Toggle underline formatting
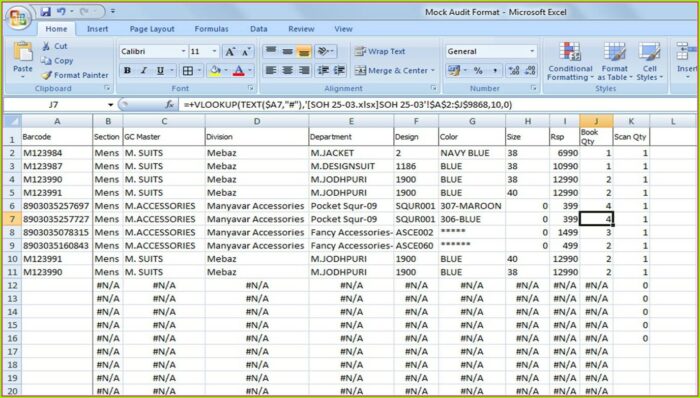 point(159,70)
